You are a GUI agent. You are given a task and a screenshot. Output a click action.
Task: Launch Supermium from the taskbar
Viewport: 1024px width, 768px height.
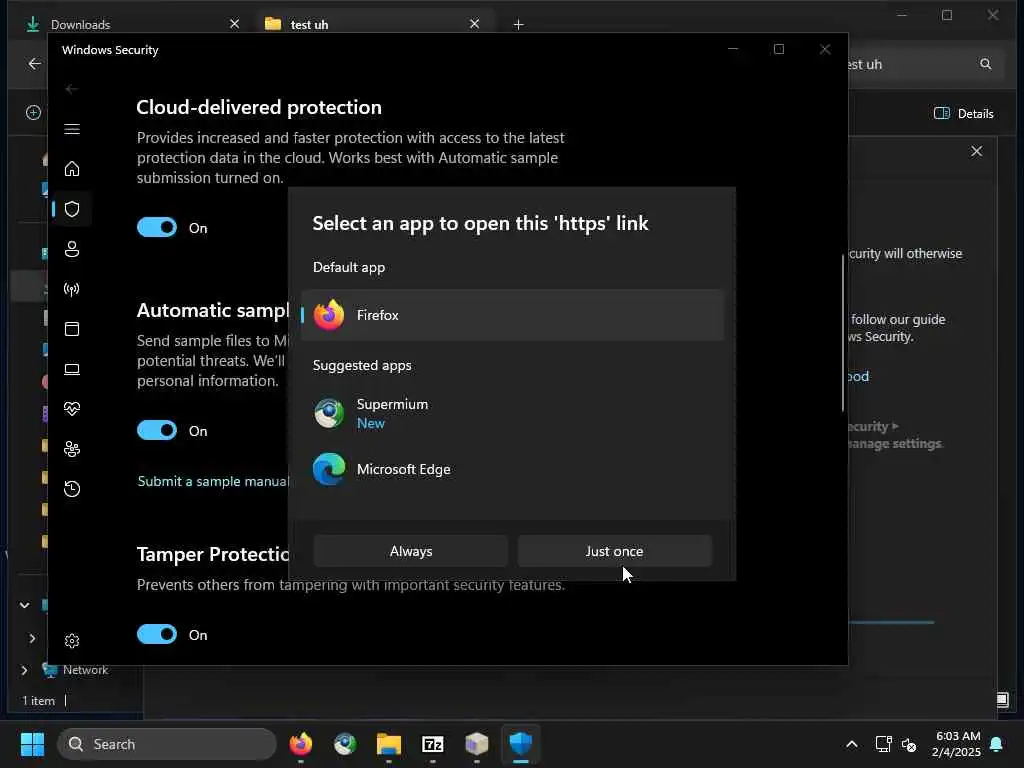pyautogui.click(x=345, y=744)
